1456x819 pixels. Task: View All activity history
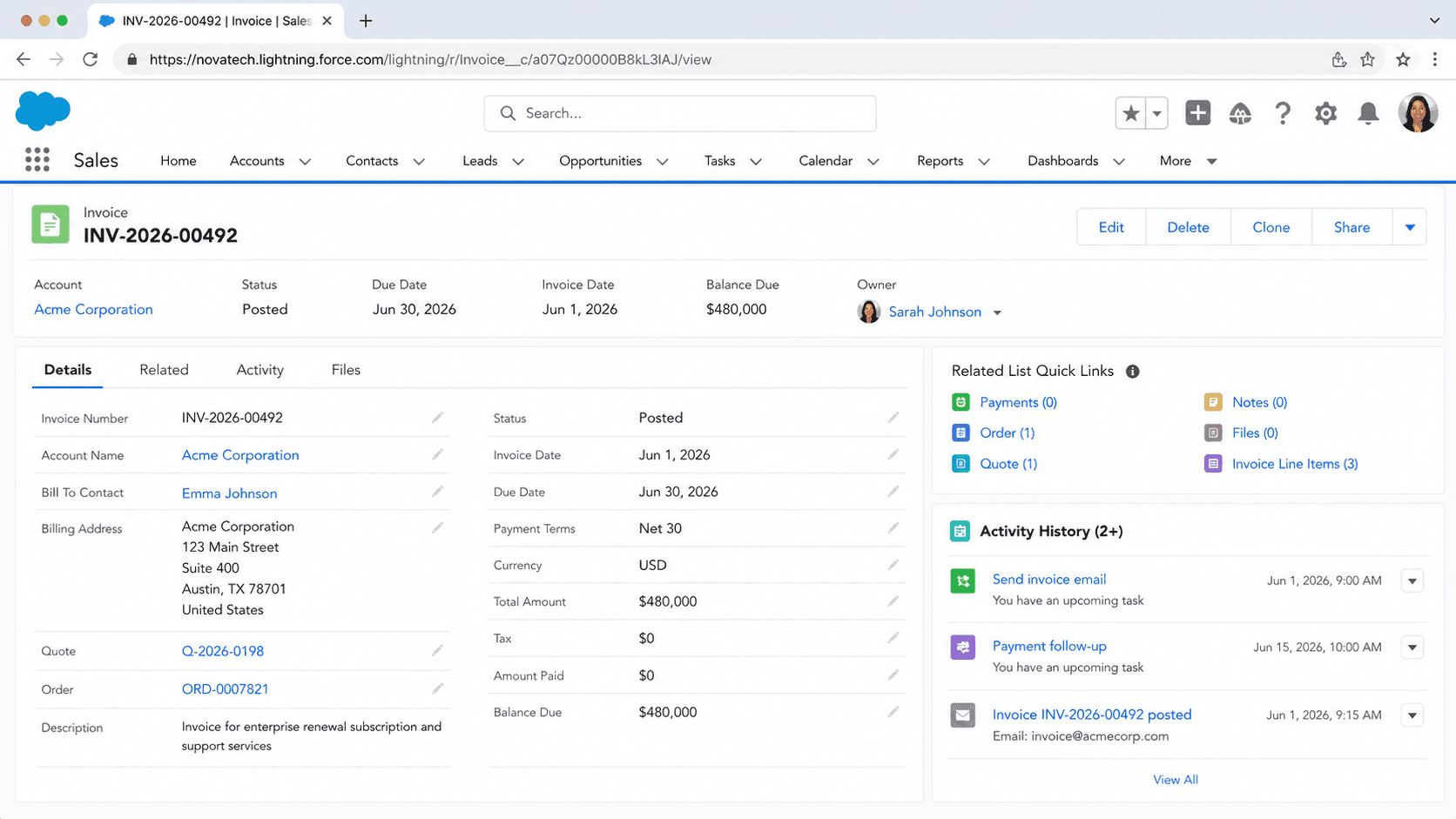pyautogui.click(x=1176, y=780)
